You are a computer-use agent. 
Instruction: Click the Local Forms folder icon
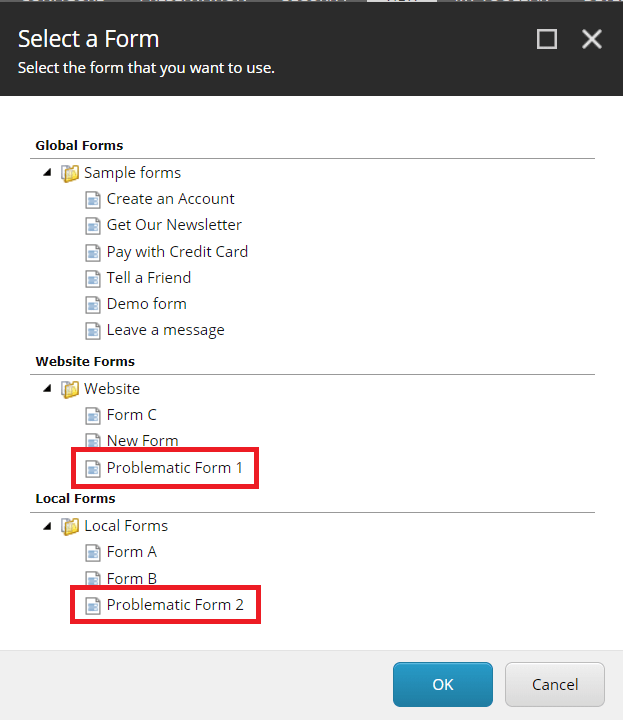(x=70, y=526)
